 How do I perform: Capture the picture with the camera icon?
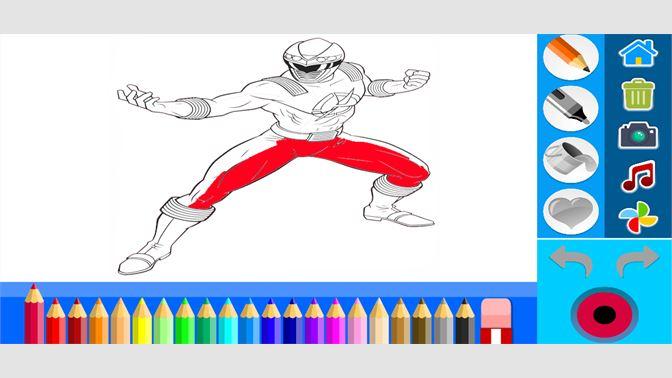pos(638,135)
